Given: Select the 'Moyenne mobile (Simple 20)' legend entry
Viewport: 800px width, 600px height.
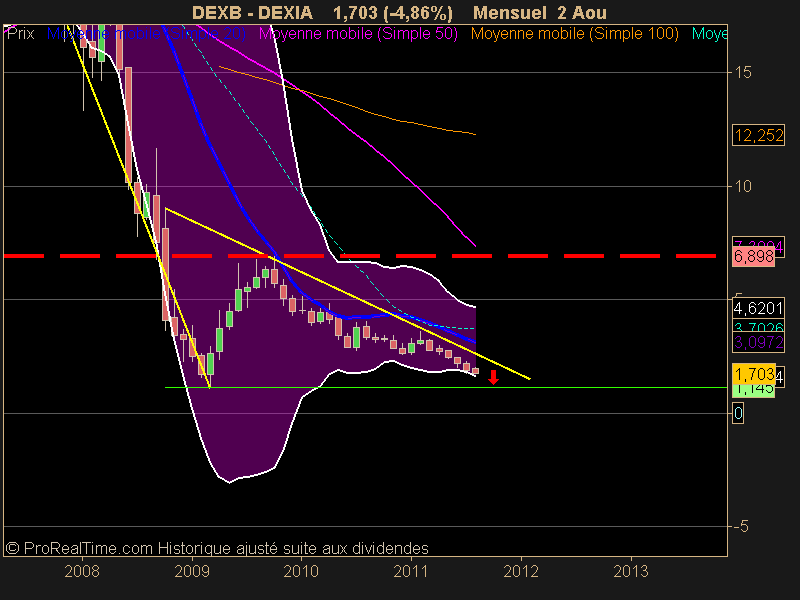Looking at the screenshot, I should pos(146,34).
